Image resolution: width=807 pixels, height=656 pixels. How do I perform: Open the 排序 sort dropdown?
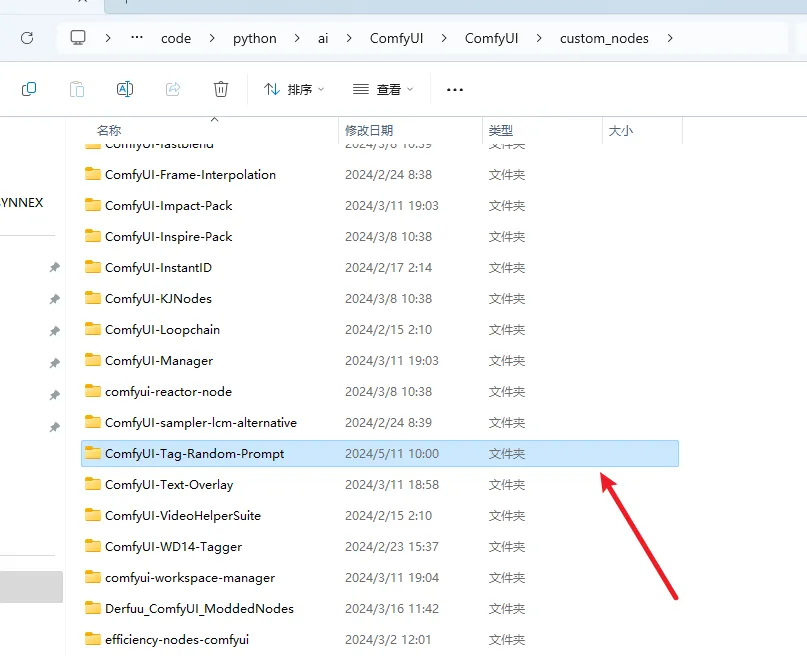click(x=294, y=89)
